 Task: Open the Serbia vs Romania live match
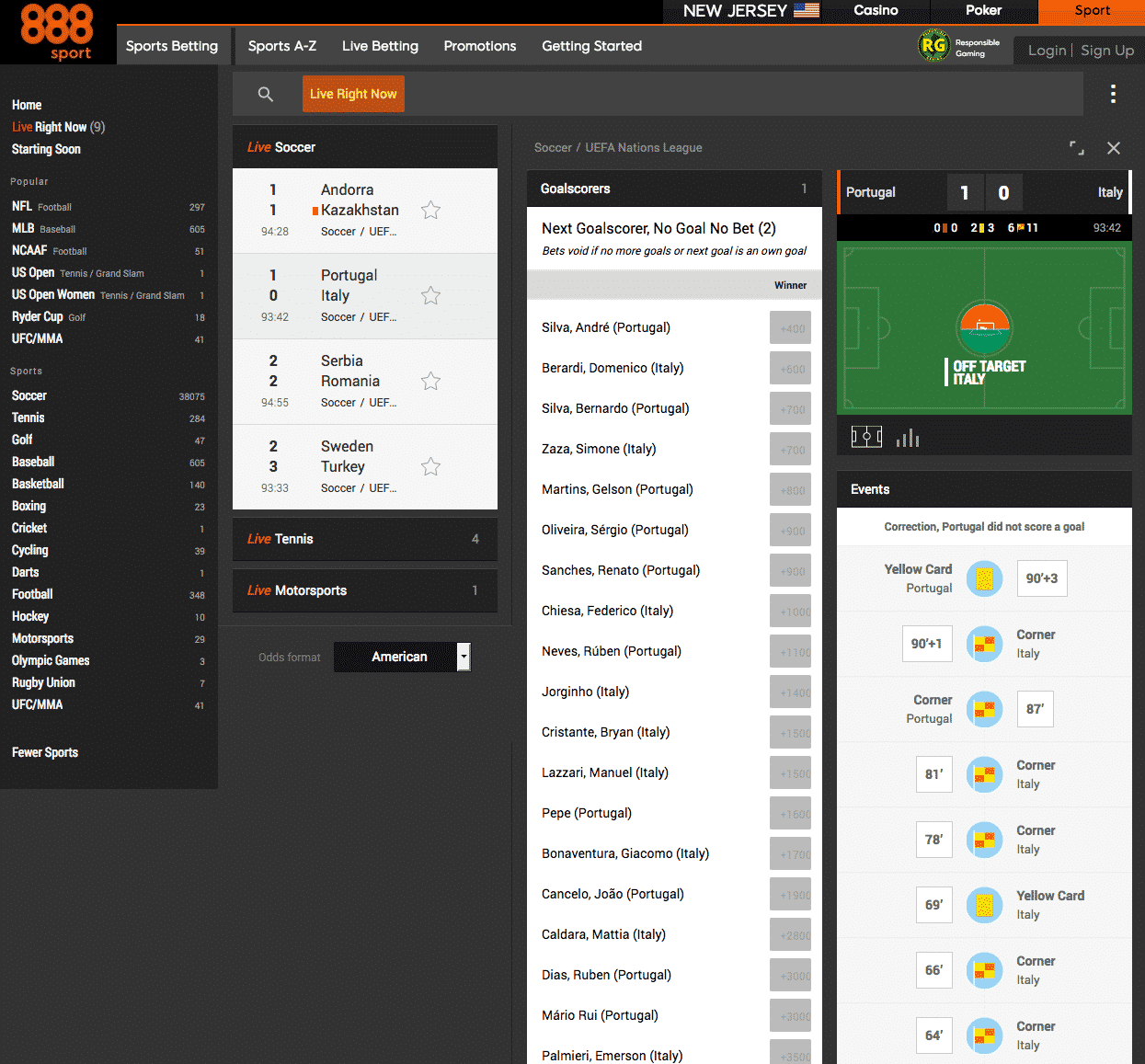365,382
